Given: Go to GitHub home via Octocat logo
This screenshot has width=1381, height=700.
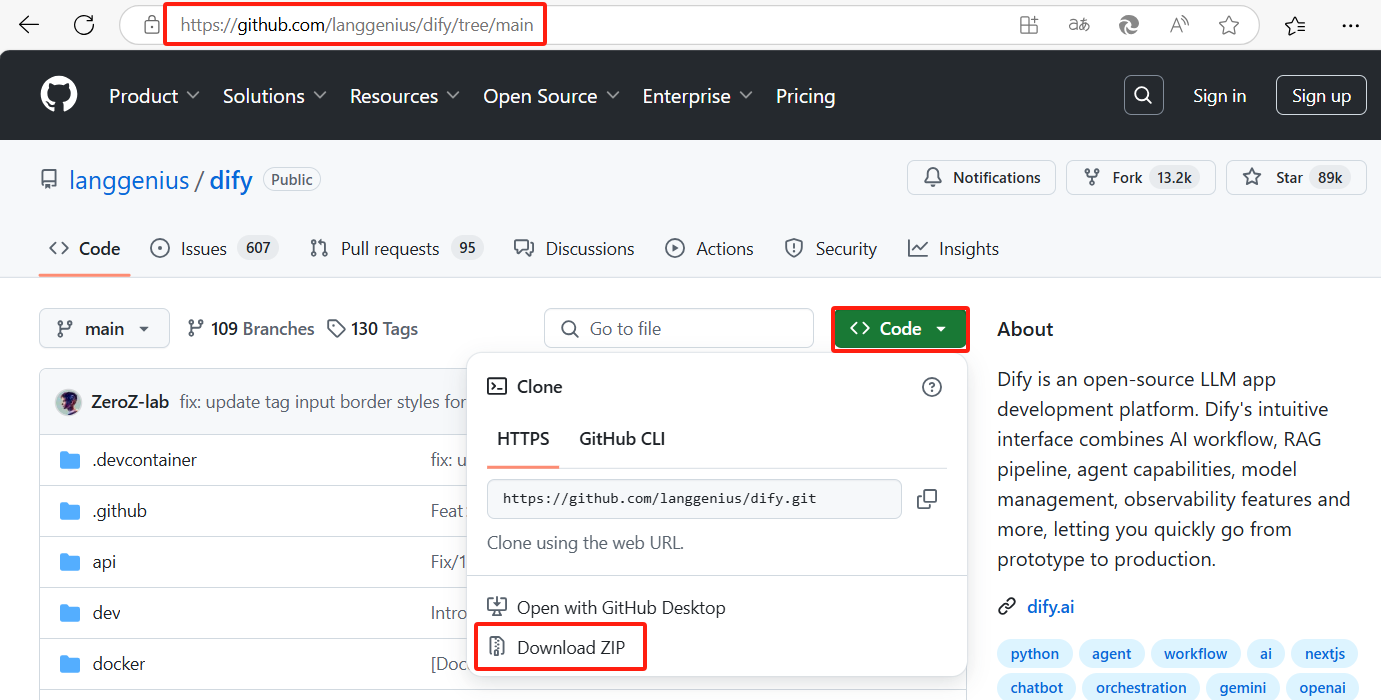Looking at the screenshot, I should click(x=59, y=96).
